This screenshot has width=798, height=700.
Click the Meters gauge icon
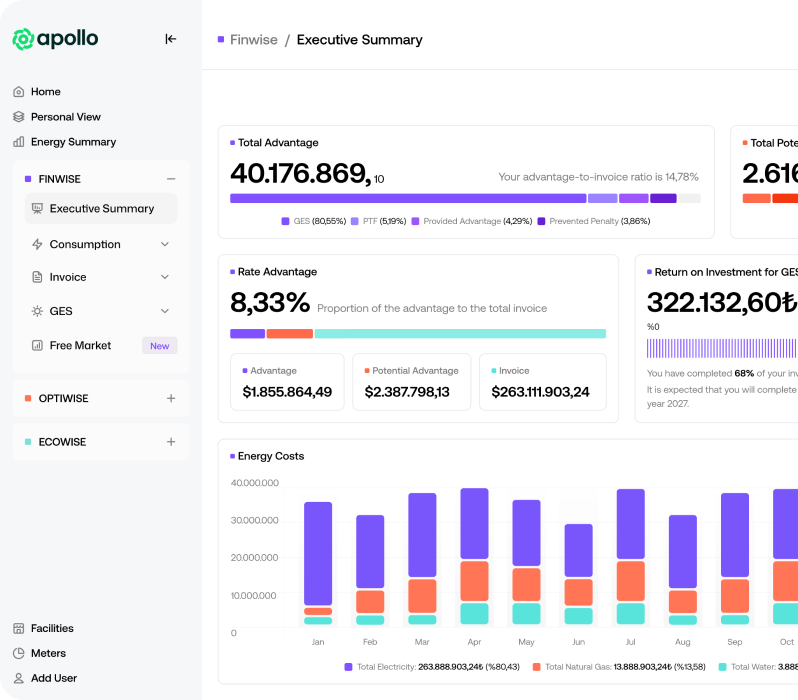pos(18,654)
